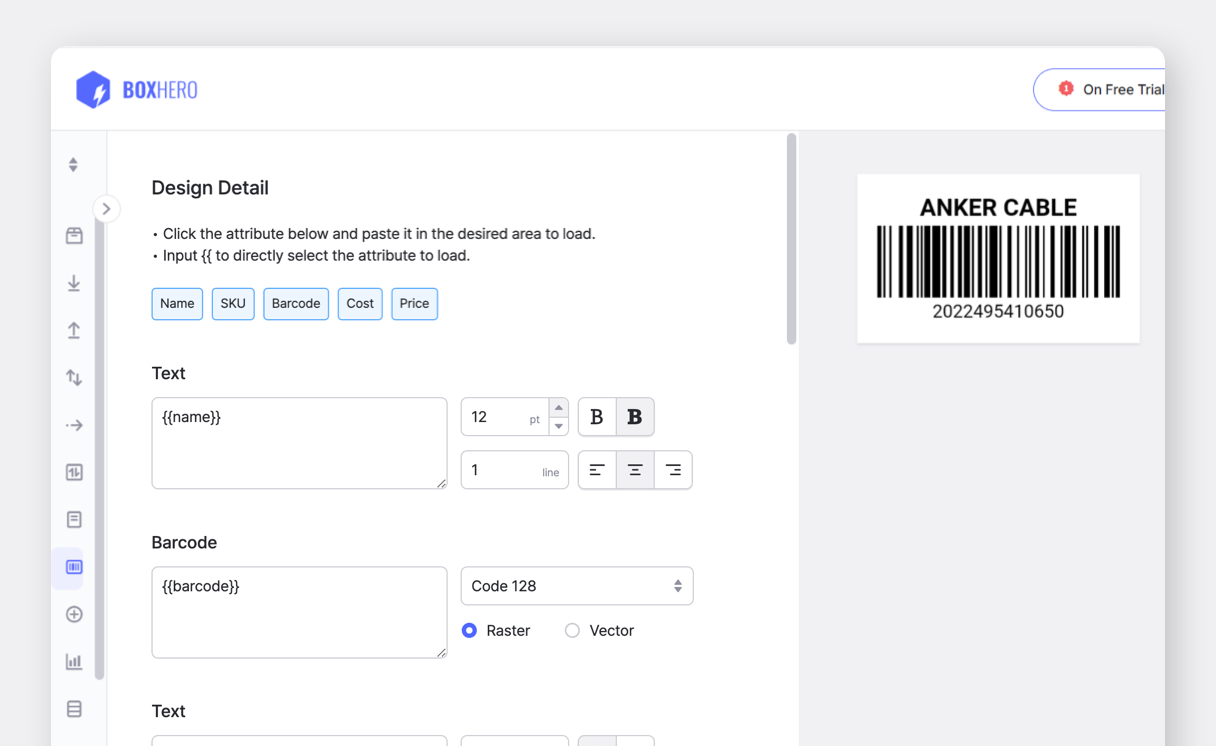Expand the sidebar with the chevron arrow

[x=106, y=209]
